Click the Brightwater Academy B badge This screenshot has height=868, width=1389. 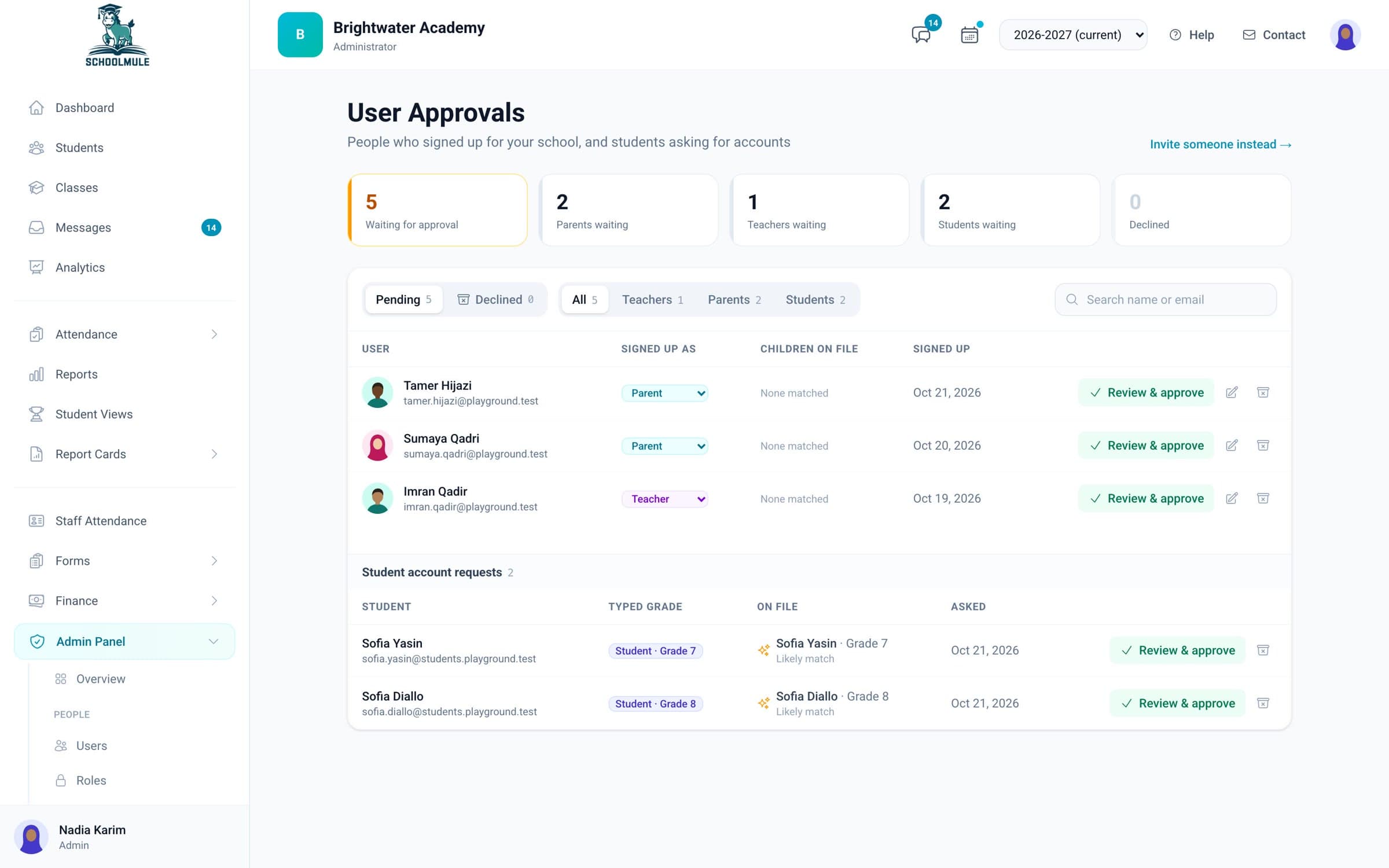click(x=300, y=35)
